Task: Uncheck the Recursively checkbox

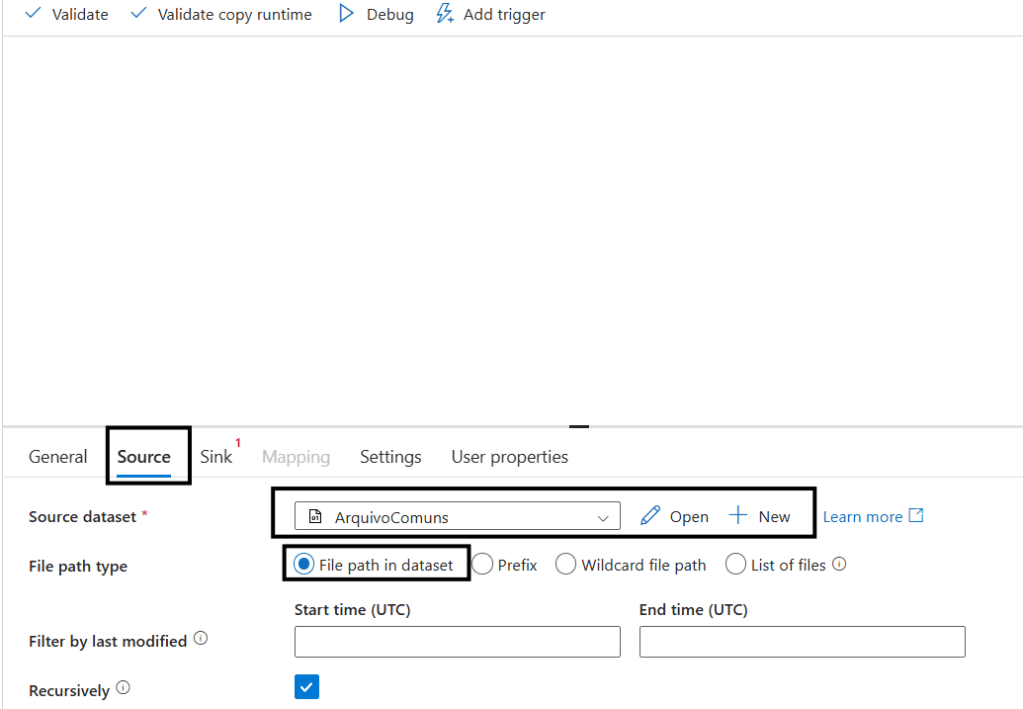Action: point(307,687)
